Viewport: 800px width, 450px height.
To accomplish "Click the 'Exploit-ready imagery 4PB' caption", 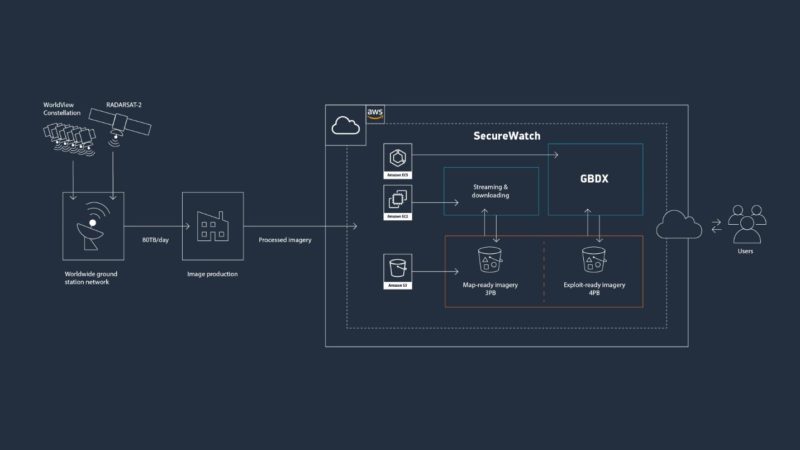I will (x=594, y=289).
